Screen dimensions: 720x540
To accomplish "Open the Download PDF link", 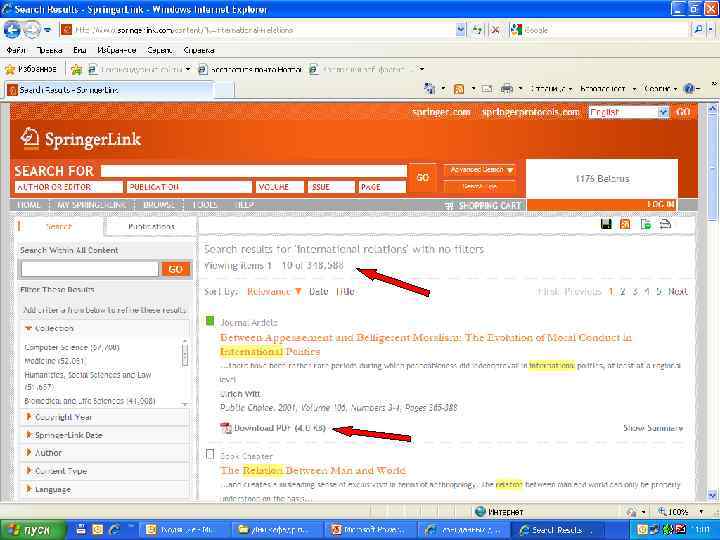I will pos(279,428).
